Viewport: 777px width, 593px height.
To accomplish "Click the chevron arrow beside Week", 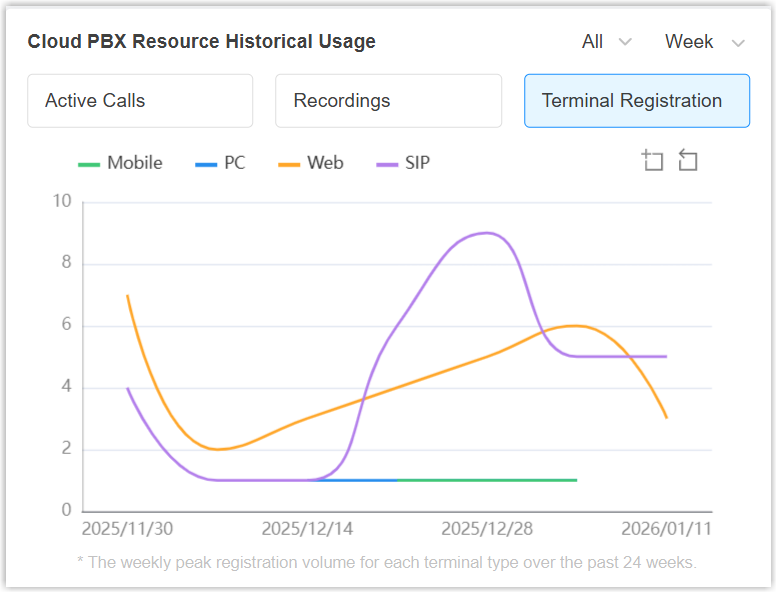I will (739, 43).
